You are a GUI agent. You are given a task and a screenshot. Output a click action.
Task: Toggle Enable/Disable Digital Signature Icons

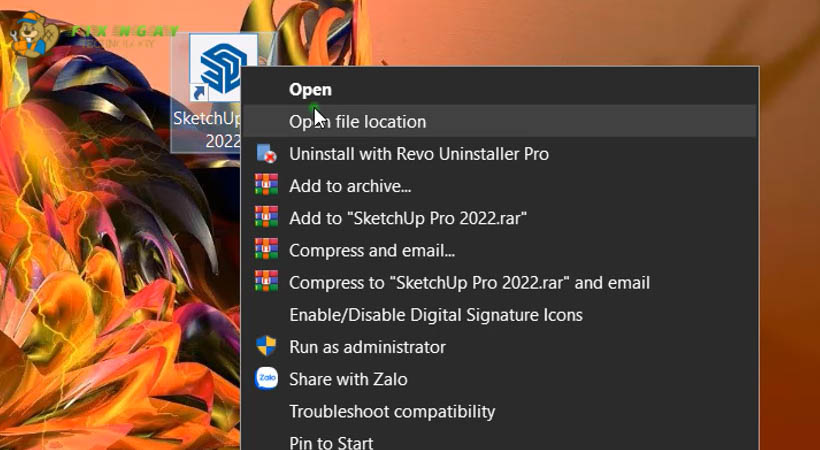pyautogui.click(x=435, y=315)
